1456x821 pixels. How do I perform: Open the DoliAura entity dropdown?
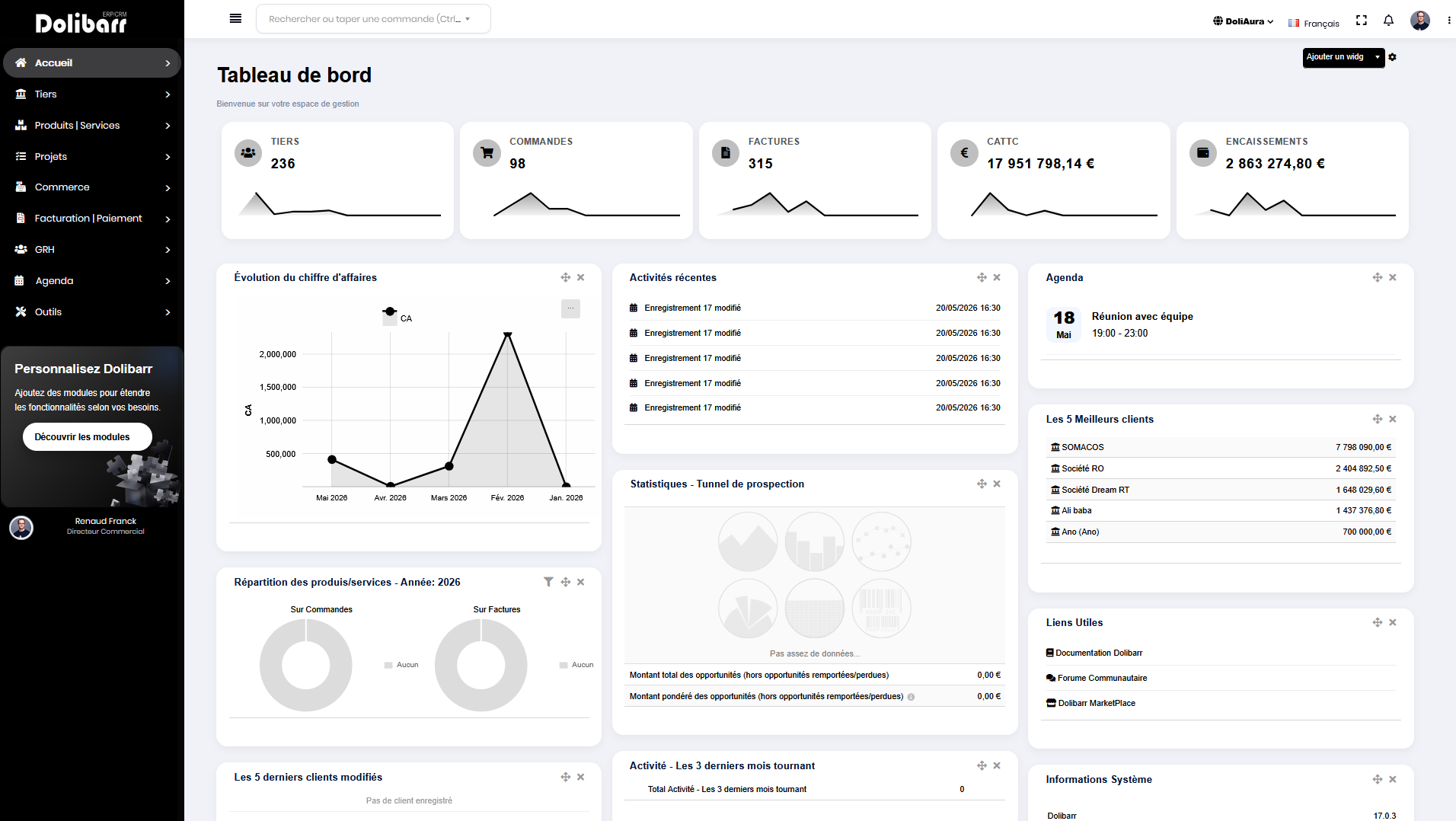pos(1243,21)
